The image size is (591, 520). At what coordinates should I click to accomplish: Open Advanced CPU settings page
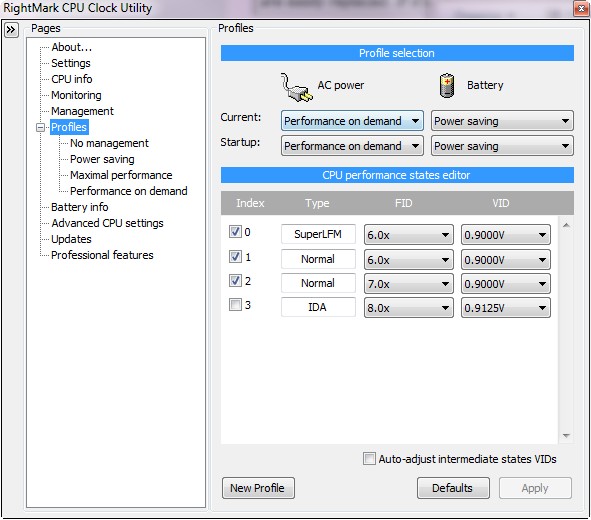click(x=107, y=223)
